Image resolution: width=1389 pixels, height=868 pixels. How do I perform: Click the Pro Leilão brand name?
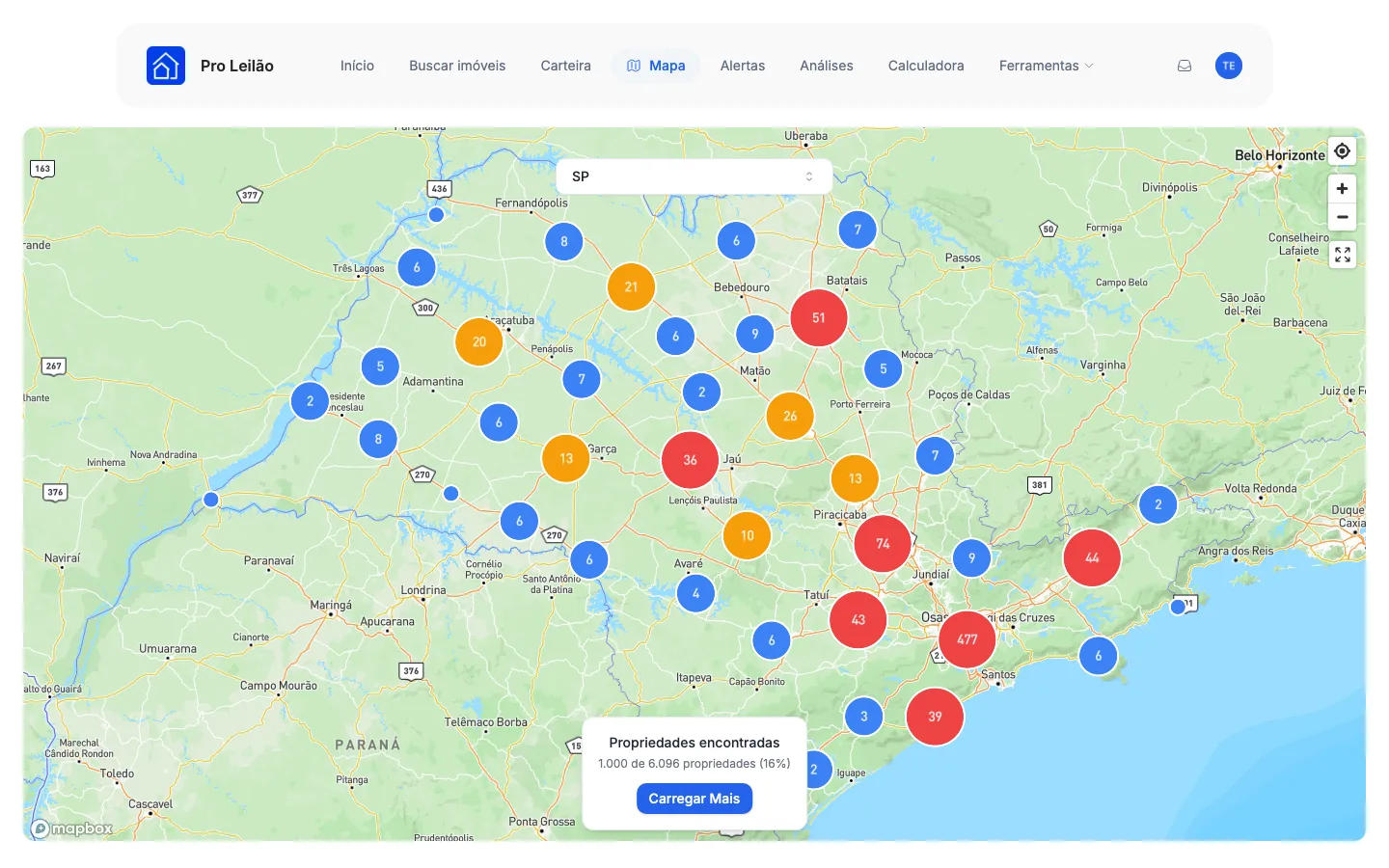click(237, 66)
